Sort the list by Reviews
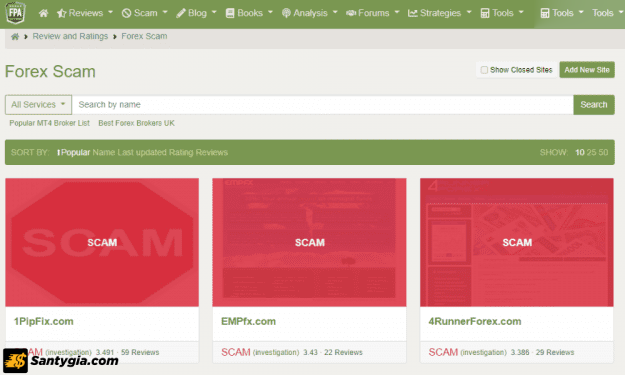 [211, 152]
